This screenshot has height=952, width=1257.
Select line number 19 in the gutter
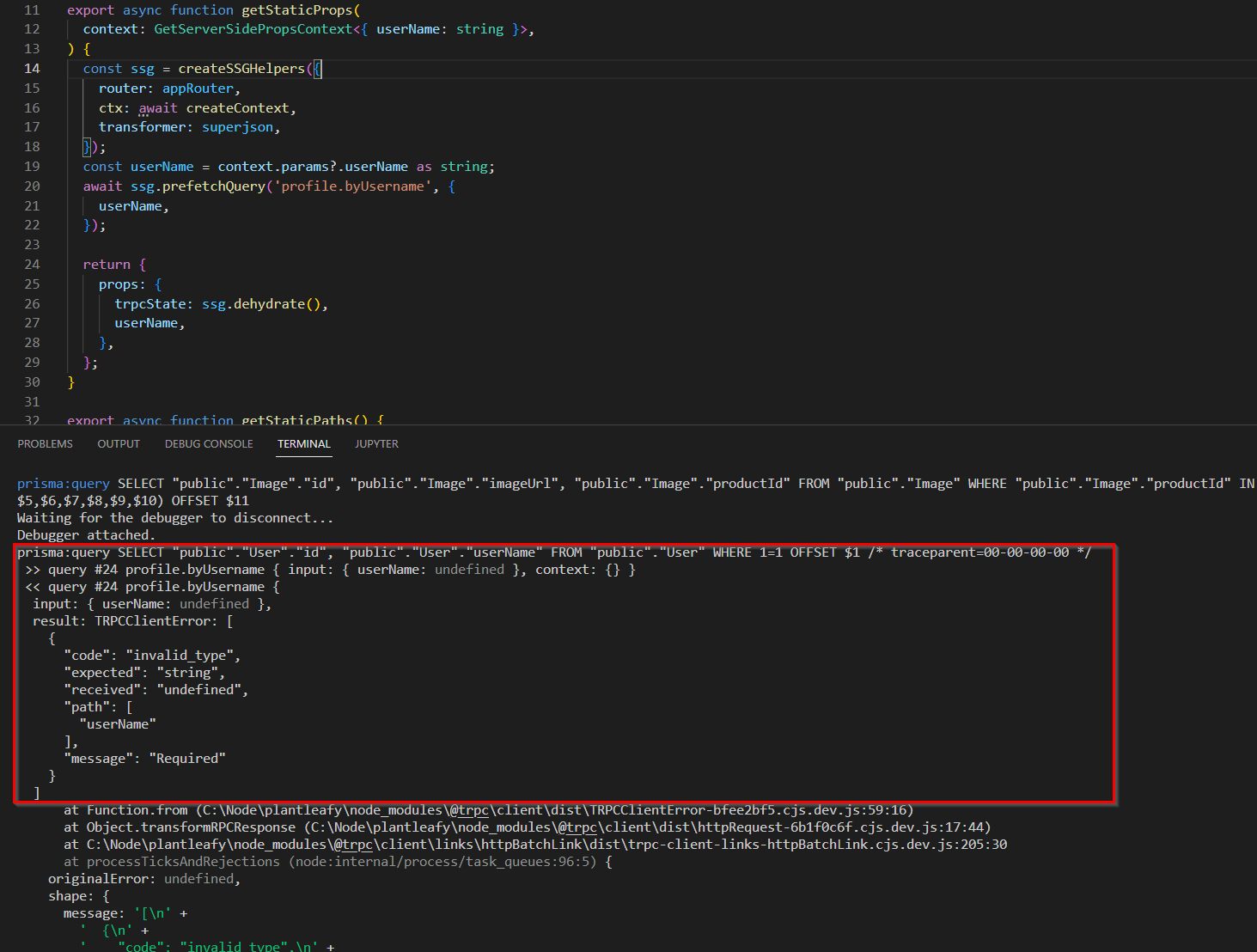32,167
